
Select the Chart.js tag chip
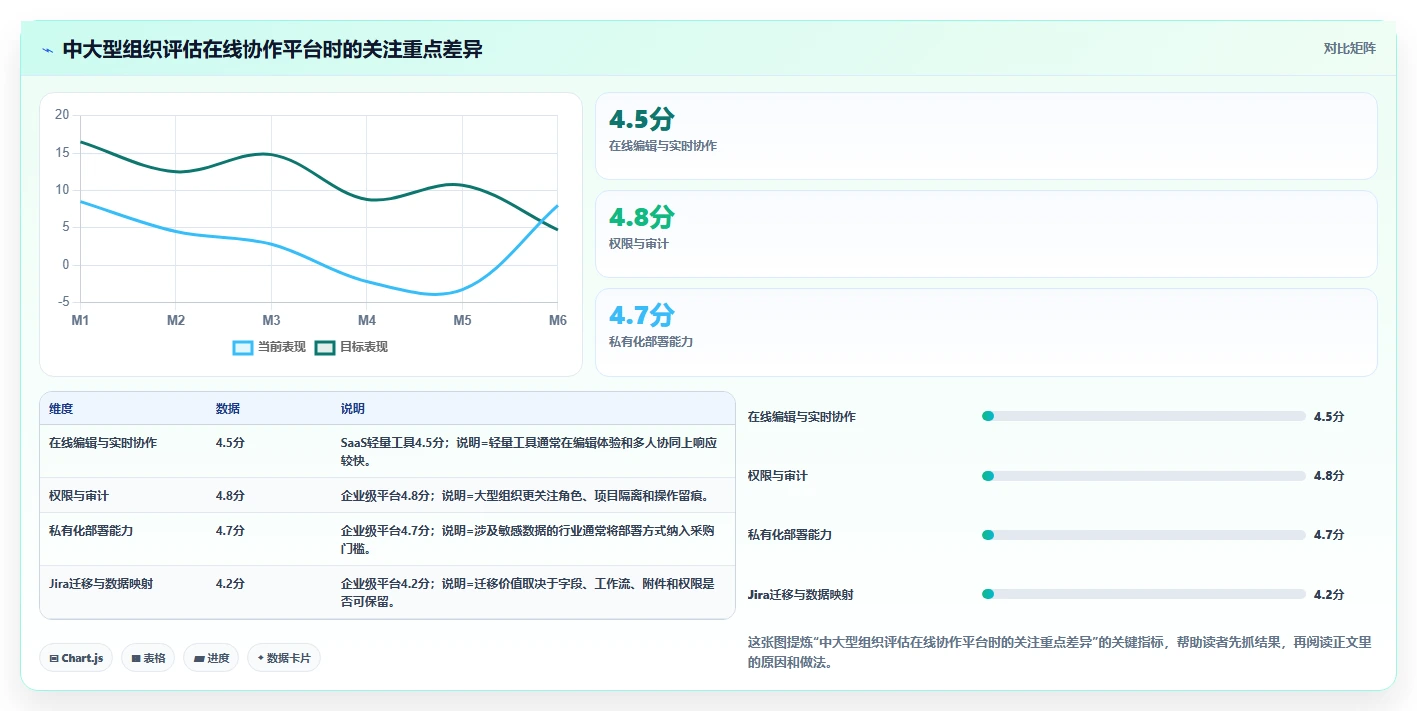click(x=77, y=658)
